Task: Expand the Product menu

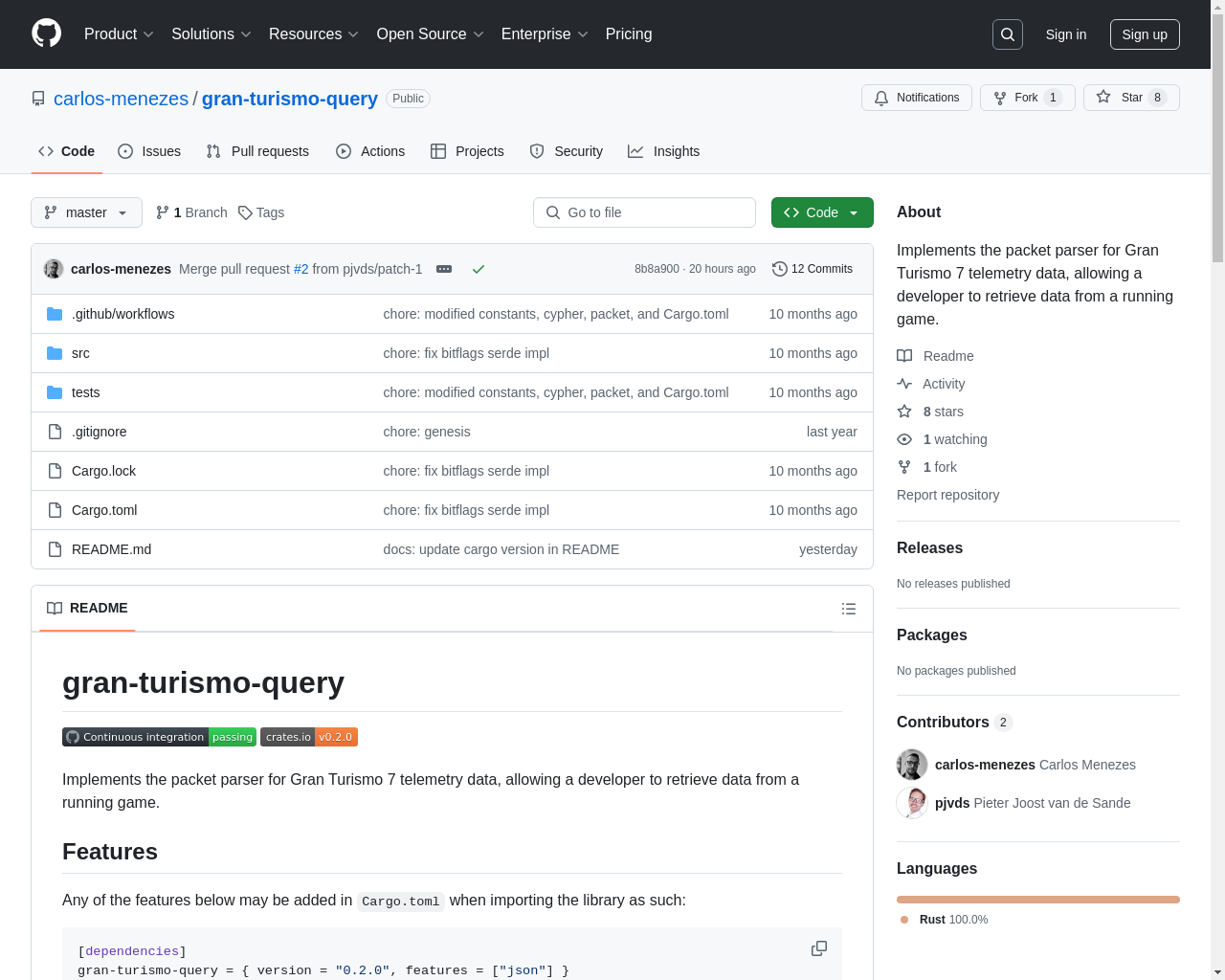Action: 119,34
